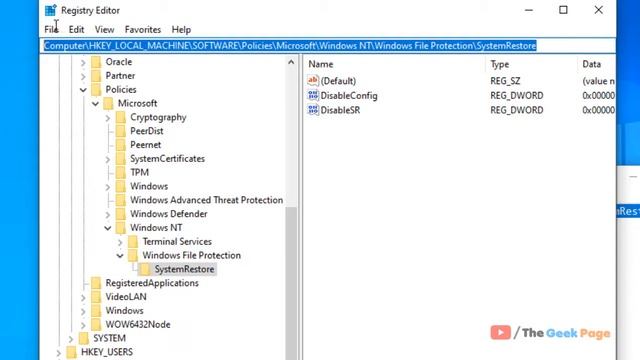Open the Help menu

tap(181, 29)
